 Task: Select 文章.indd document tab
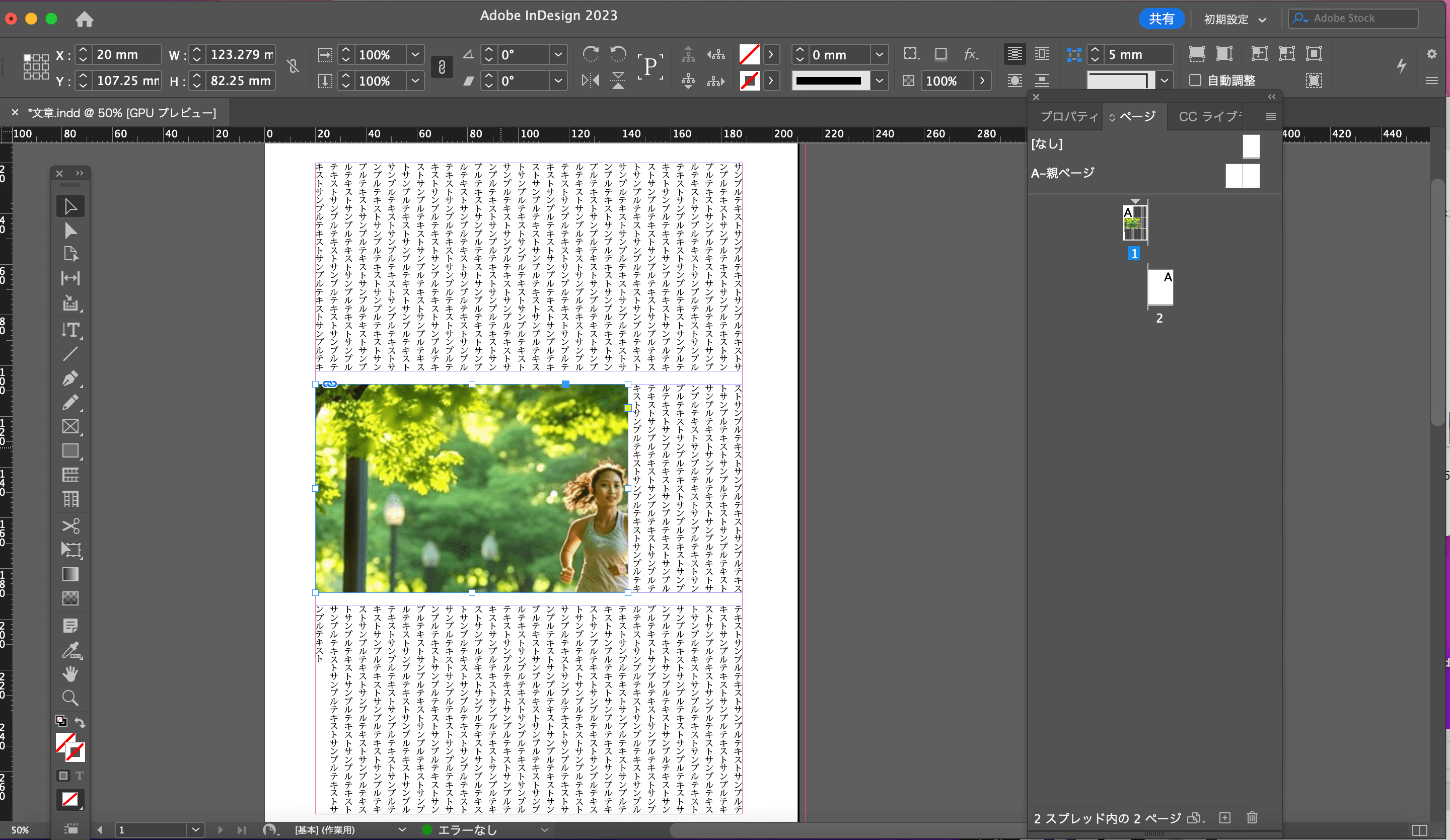point(122,113)
